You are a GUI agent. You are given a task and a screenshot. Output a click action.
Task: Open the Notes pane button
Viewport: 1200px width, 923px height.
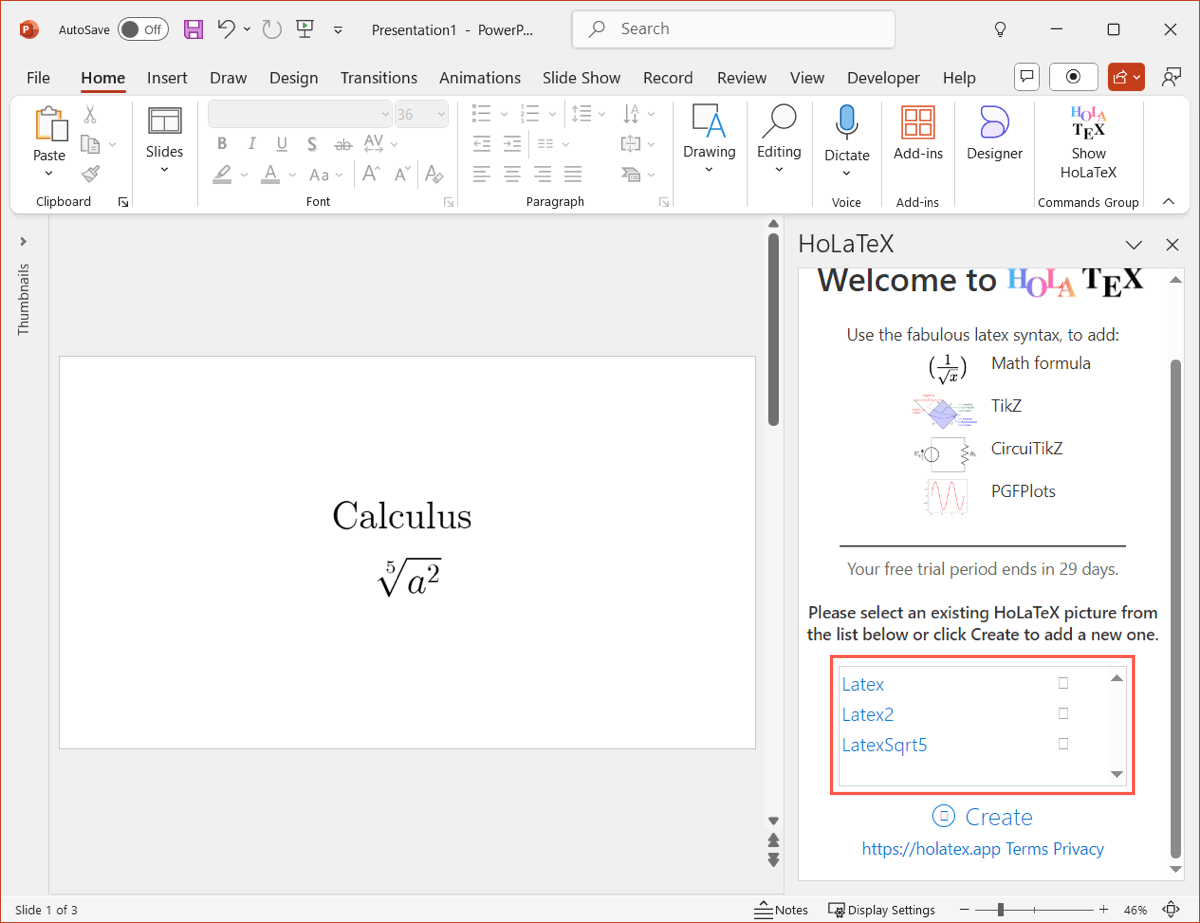coord(782,910)
